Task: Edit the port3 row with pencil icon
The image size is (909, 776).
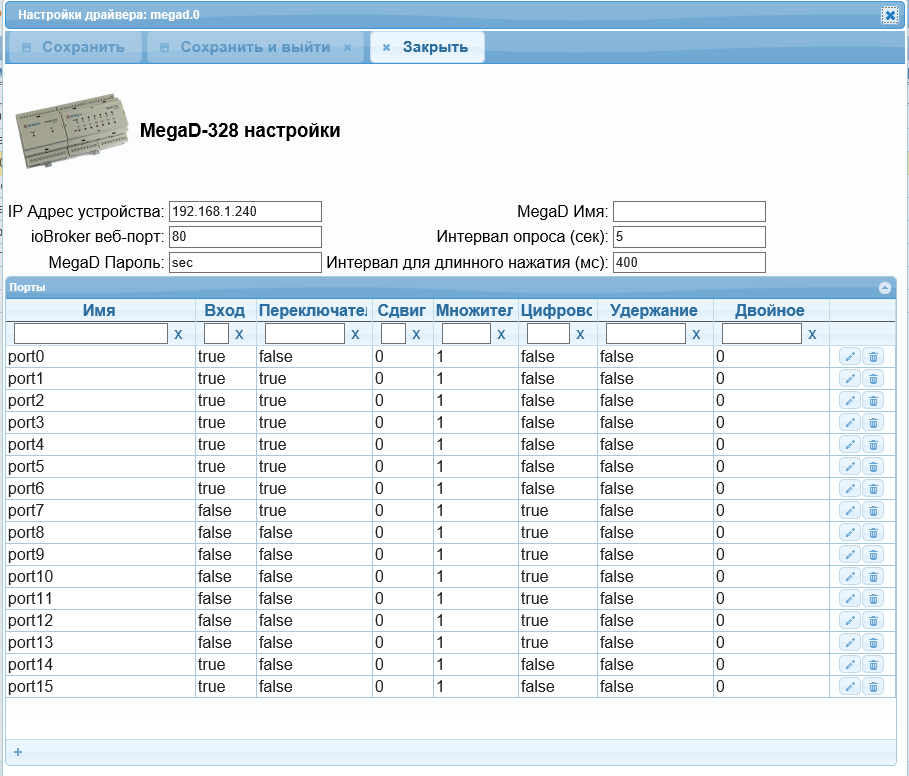Action: (849, 422)
